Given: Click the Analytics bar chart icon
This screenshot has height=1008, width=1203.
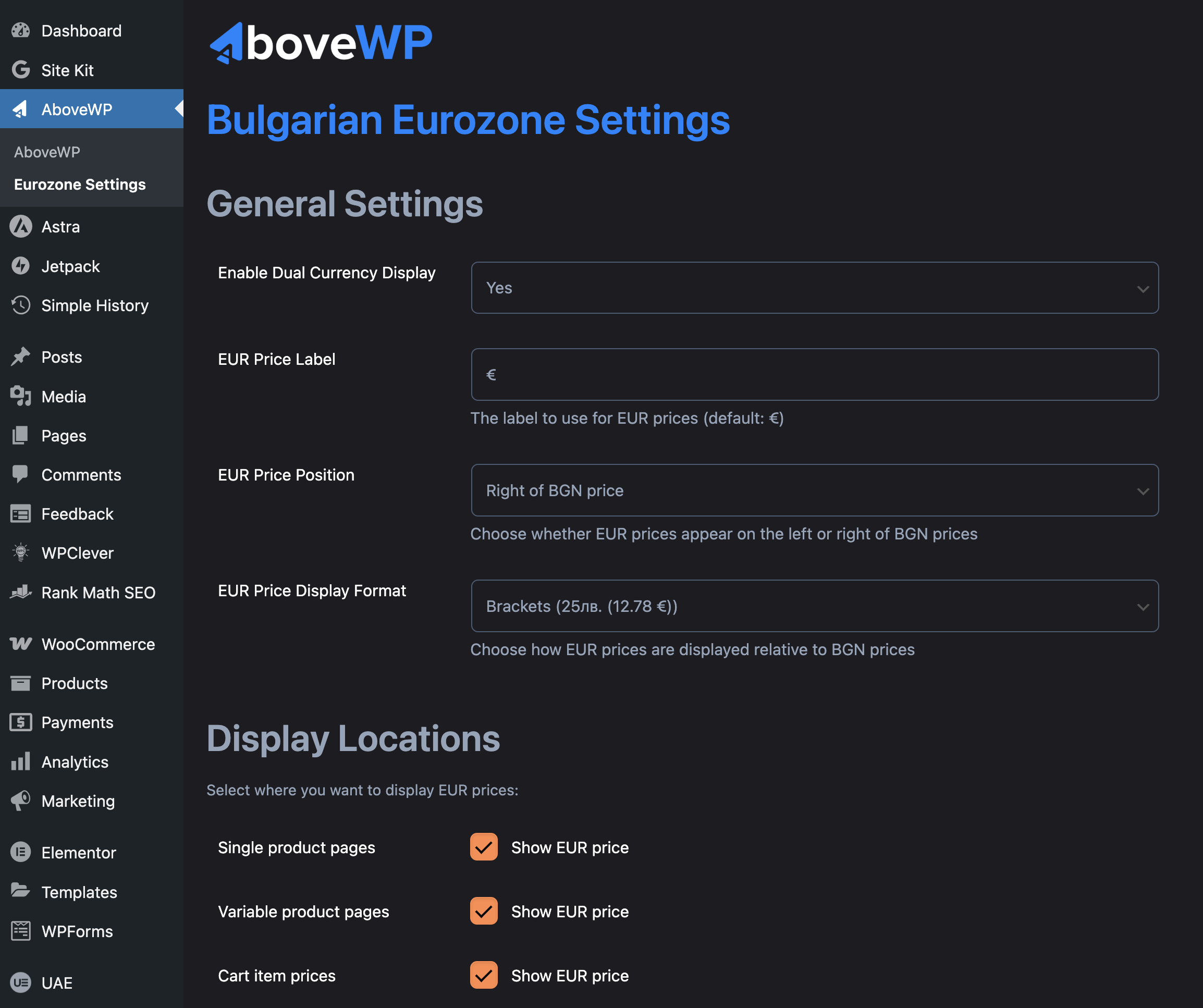Looking at the screenshot, I should tap(21, 761).
